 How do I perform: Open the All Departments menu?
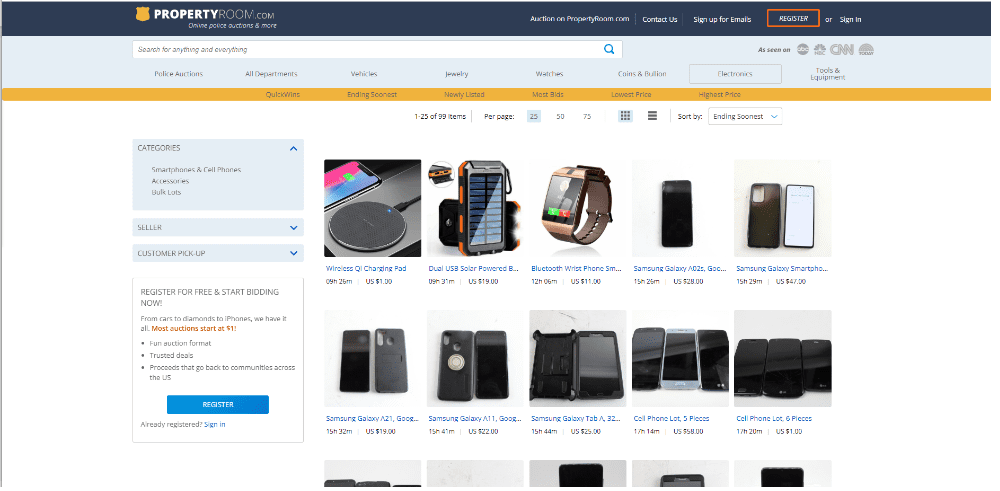pos(271,74)
